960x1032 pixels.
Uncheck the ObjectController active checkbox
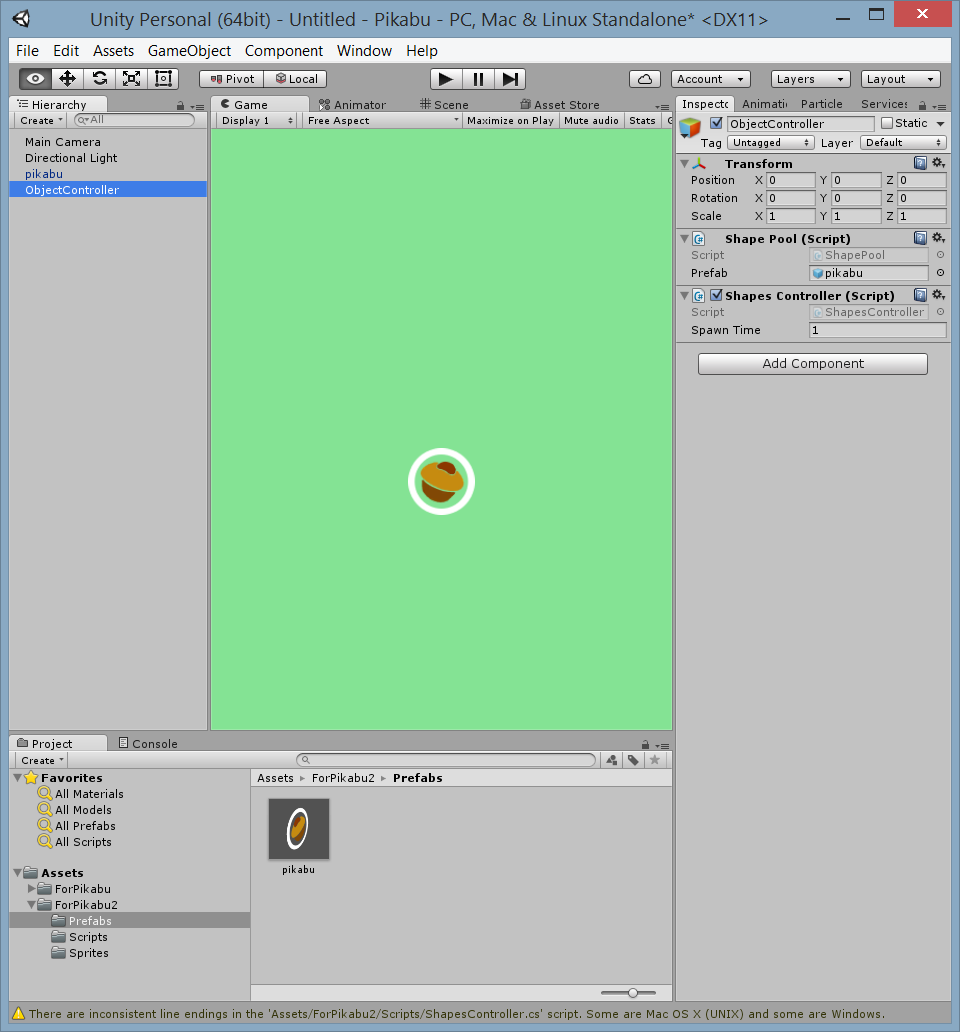(x=714, y=123)
